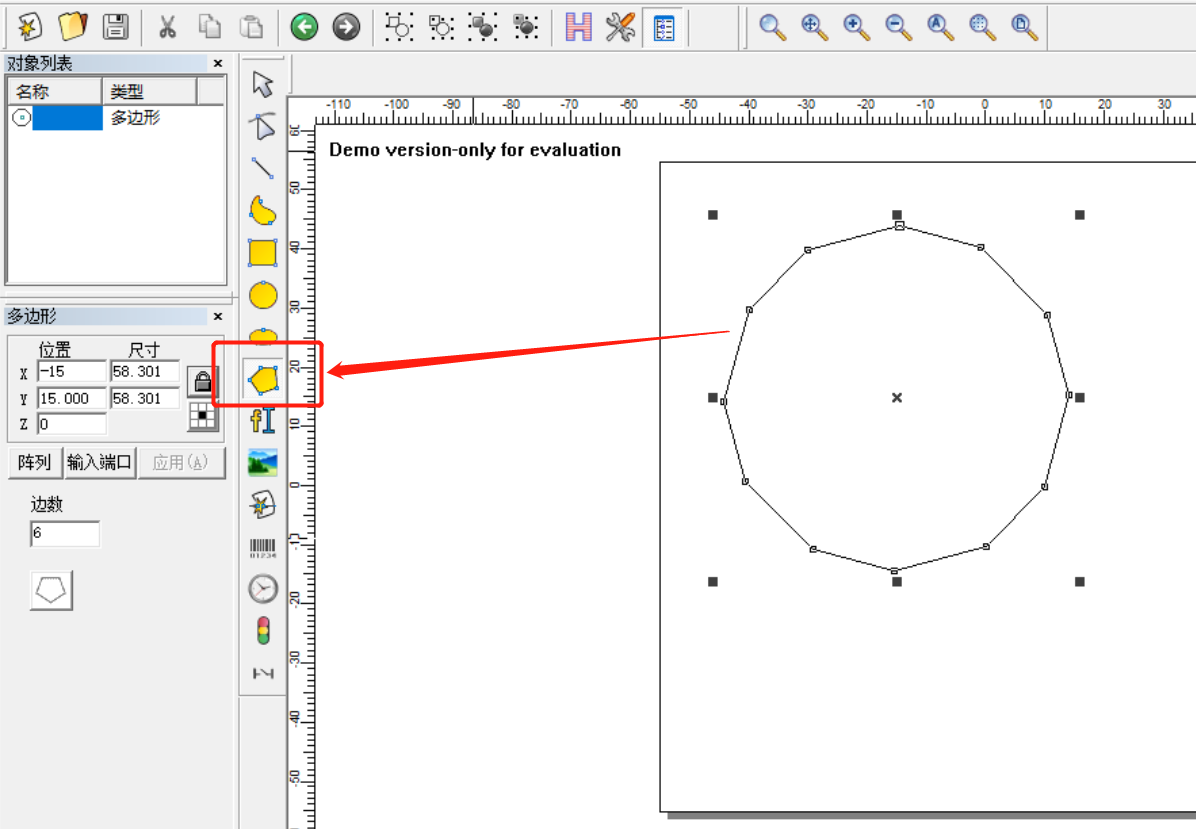Open the timer clock tool
Screen dimensions: 1196x829
click(x=262, y=589)
